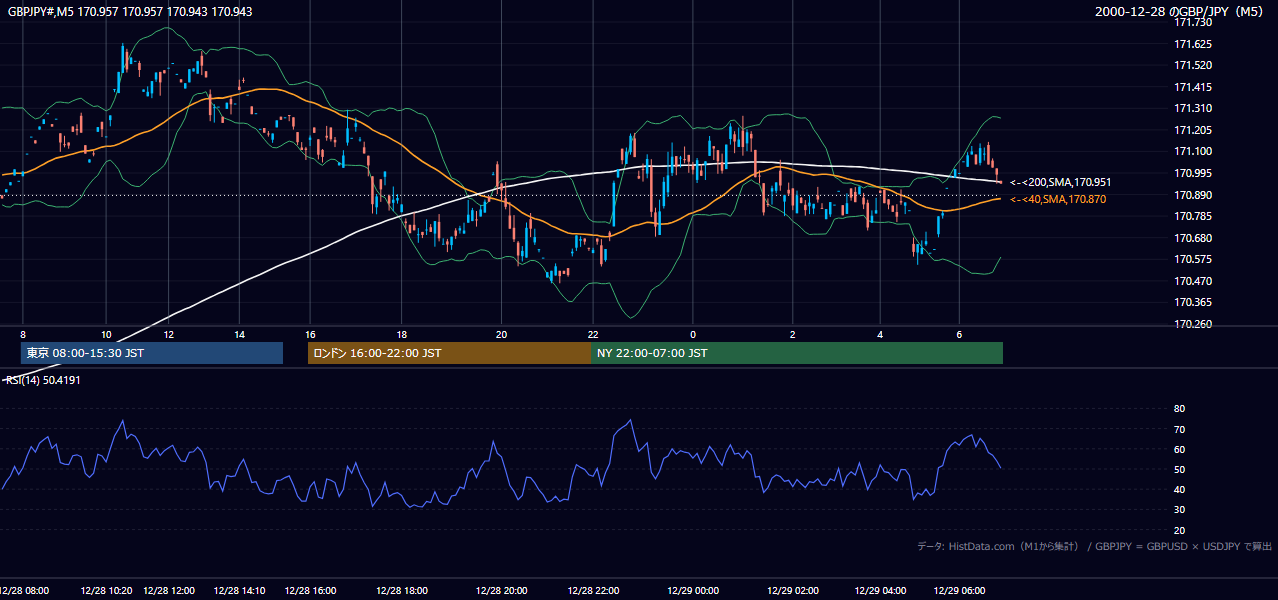The height and width of the screenshot is (600, 1278).
Task: Click the 12/28 10:20 date label
Action: point(104,591)
